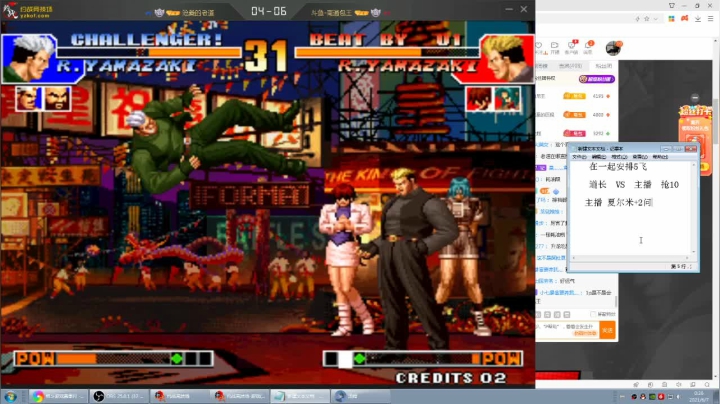Switch to the rightmost fan-group tab in sidebar
Image resolution: width=720 pixels, height=404 pixels.
(603, 66)
